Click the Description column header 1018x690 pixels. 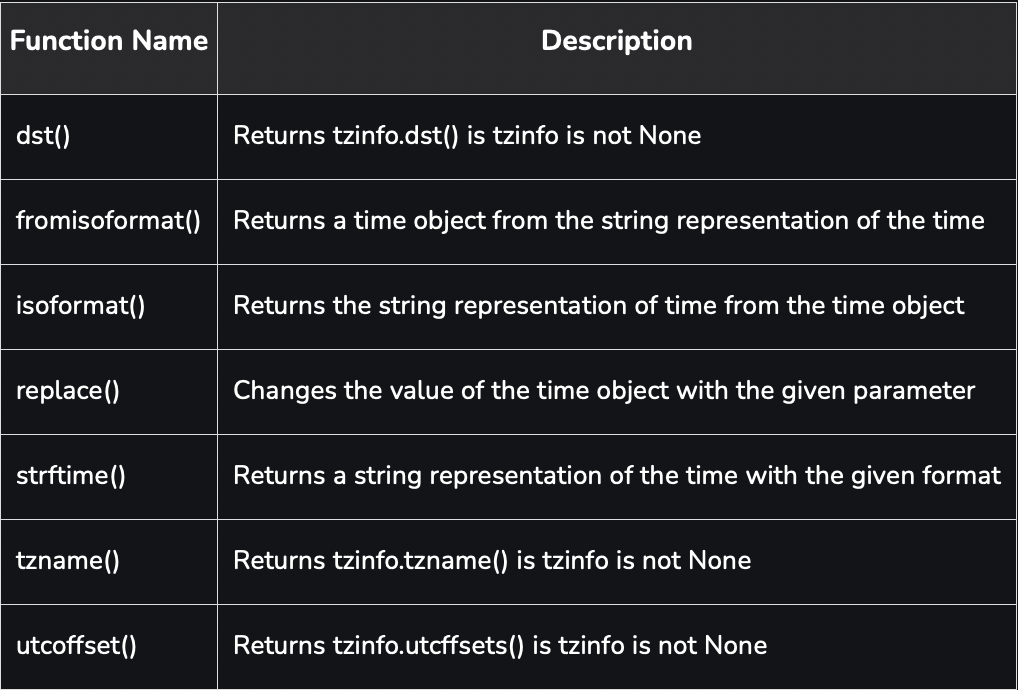[617, 41]
